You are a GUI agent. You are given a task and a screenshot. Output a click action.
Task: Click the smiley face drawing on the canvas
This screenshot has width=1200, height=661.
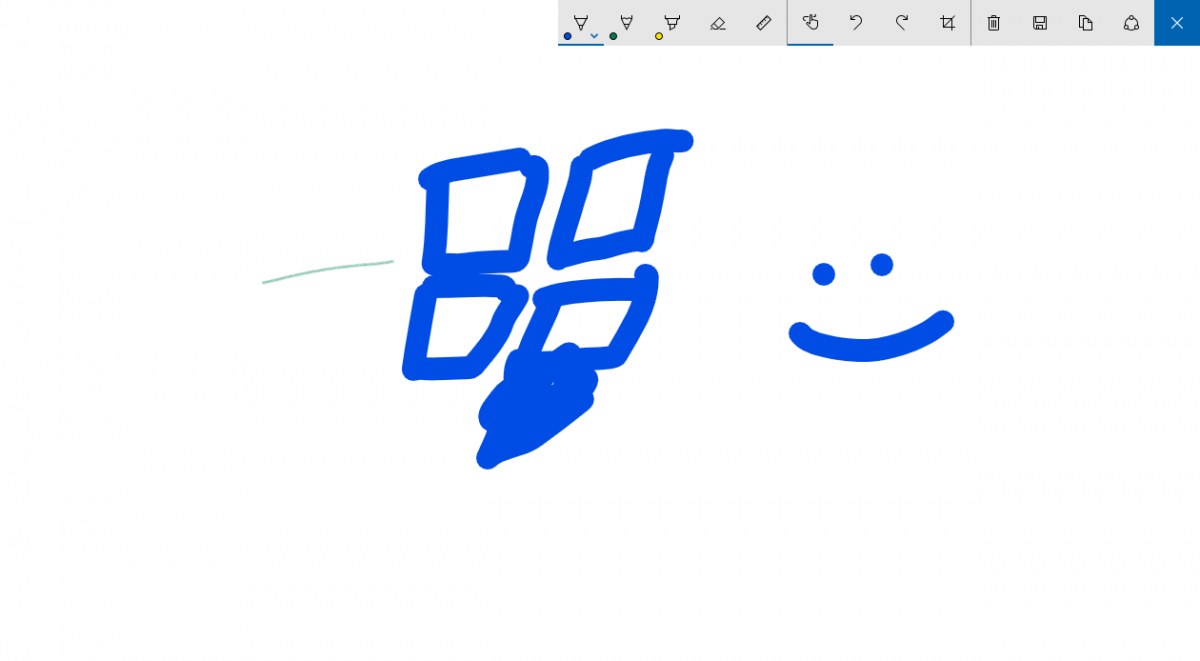870,300
